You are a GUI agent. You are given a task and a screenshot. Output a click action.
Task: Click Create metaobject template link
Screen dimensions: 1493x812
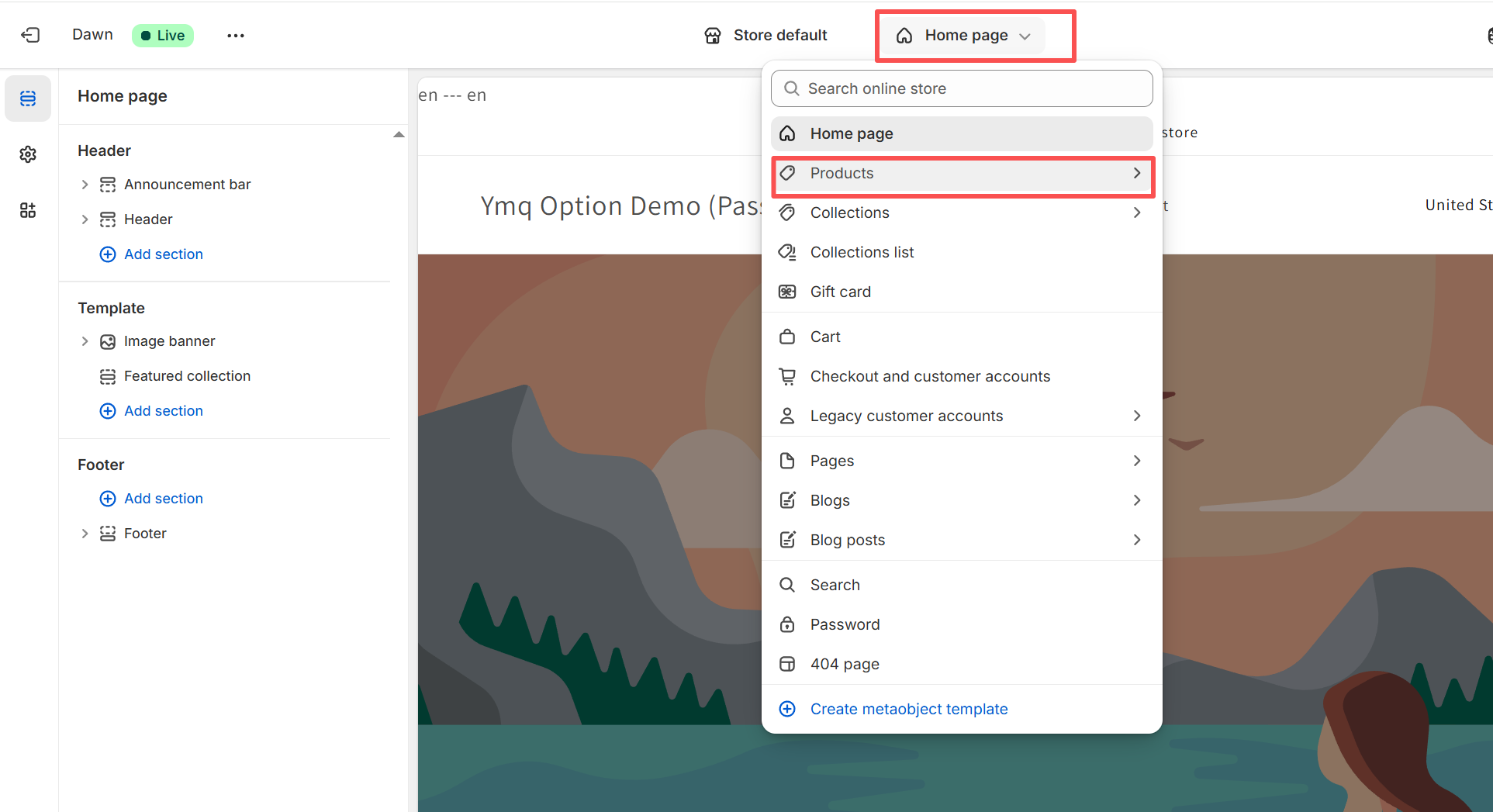click(x=908, y=709)
